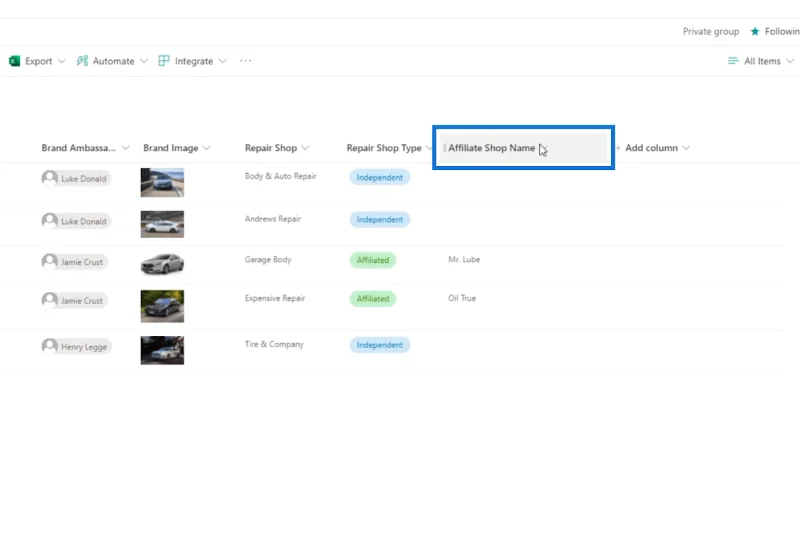800x534 pixels.
Task: Open the Repair Shop Type column chevron
Action: click(x=429, y=148)
